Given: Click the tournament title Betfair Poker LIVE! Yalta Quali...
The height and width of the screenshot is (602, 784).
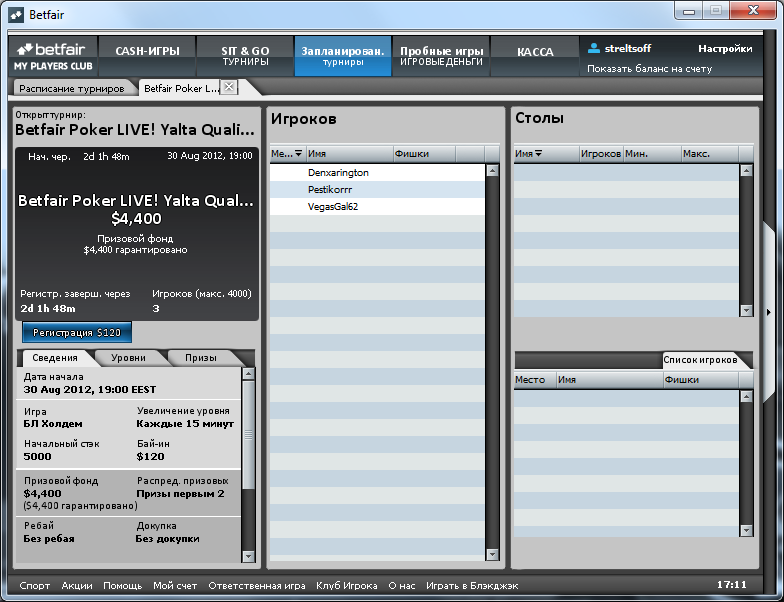Looking at the screenshot, I should click(x=134, y=130).
